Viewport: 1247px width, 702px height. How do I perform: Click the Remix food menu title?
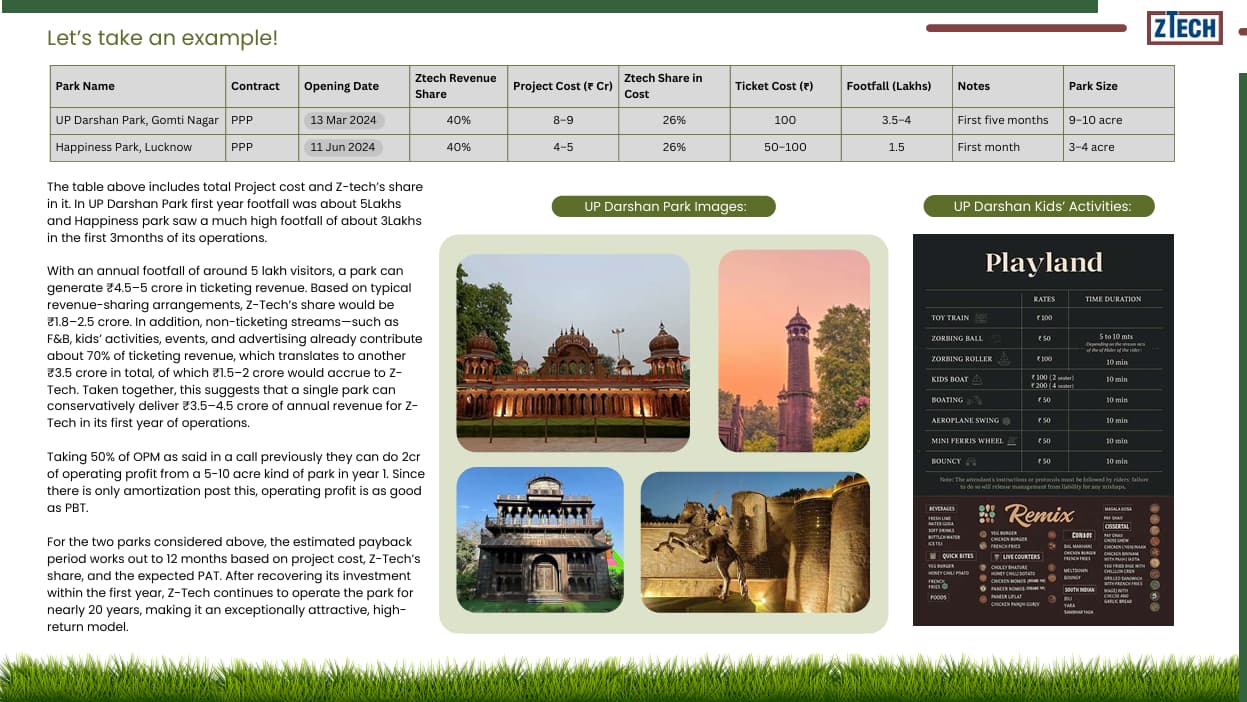1040,516
